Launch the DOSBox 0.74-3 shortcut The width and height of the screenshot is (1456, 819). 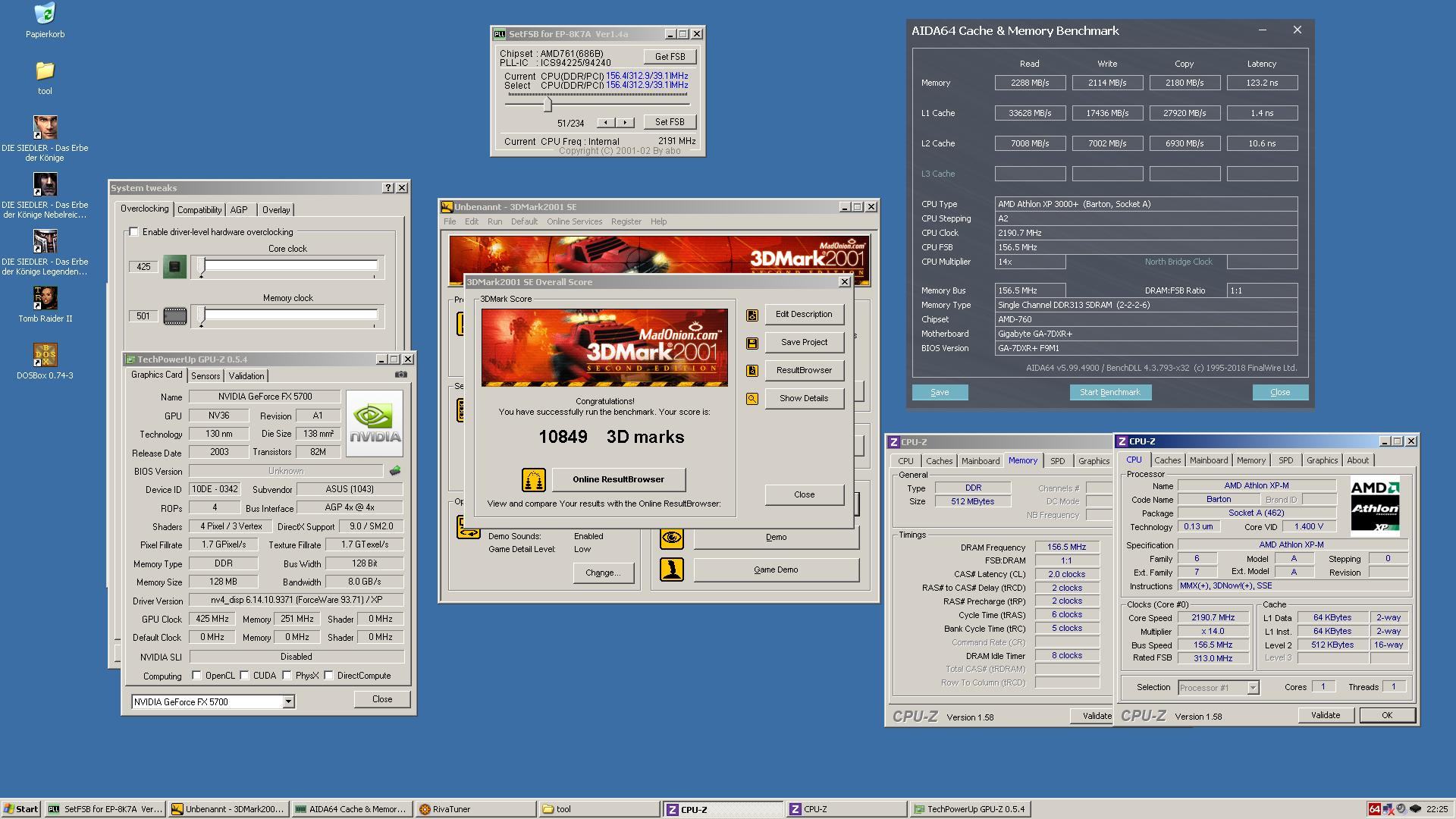point(45,355)
